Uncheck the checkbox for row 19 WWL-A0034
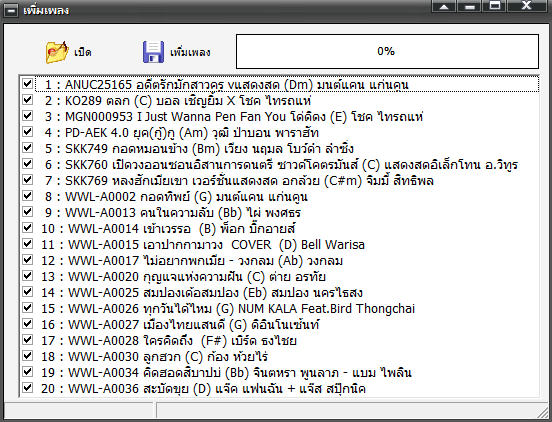The height and width of the screenshot is (422, 552). pos(27,372)
